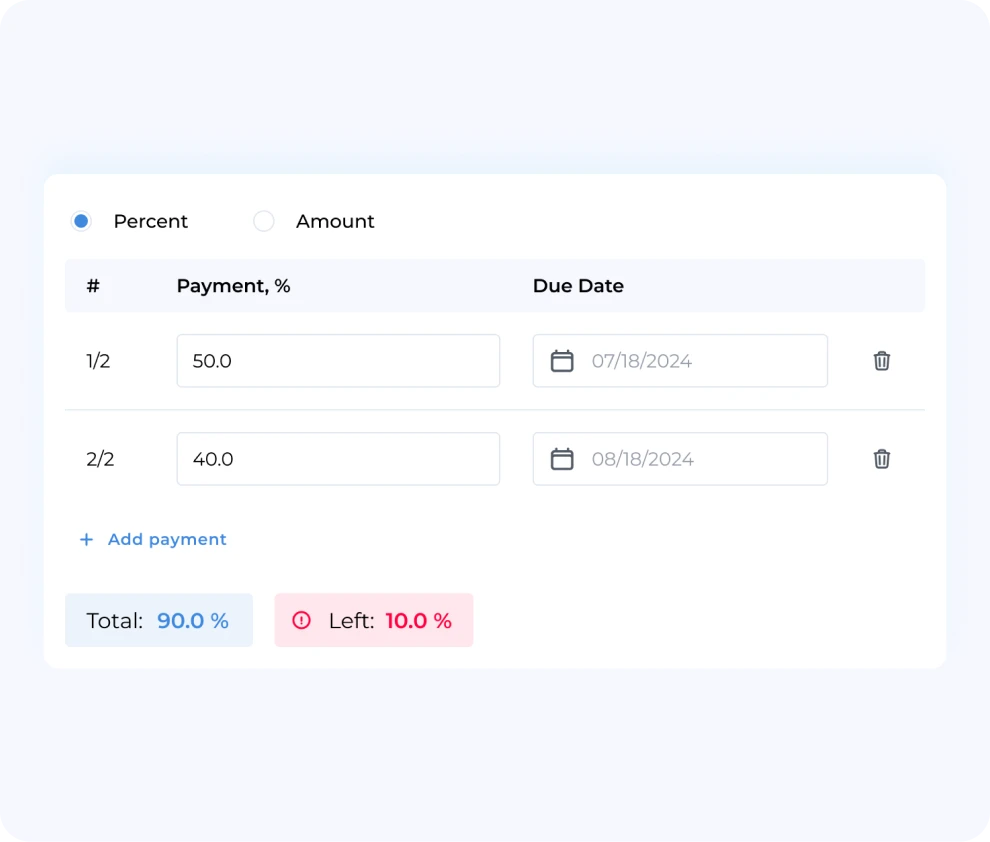The width and height of the screenshot is (990, 842).
Task: Click the 40.0 payment percent field
Action: coord(338,459)
